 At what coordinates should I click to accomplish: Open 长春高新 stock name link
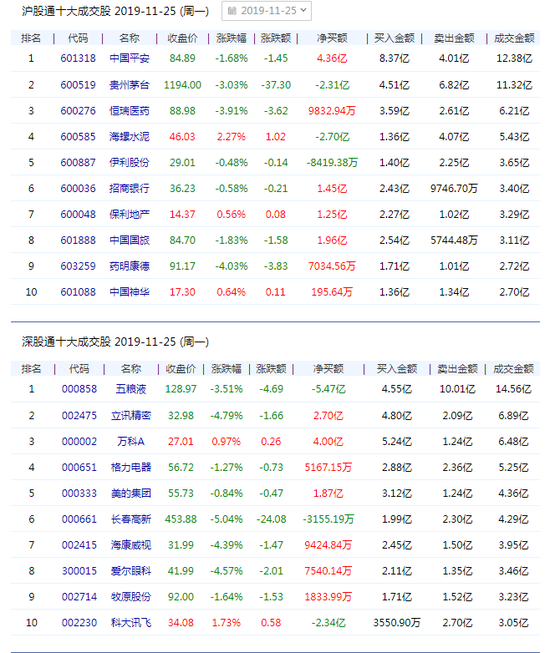pyautogui.click(x=131, y=519)
